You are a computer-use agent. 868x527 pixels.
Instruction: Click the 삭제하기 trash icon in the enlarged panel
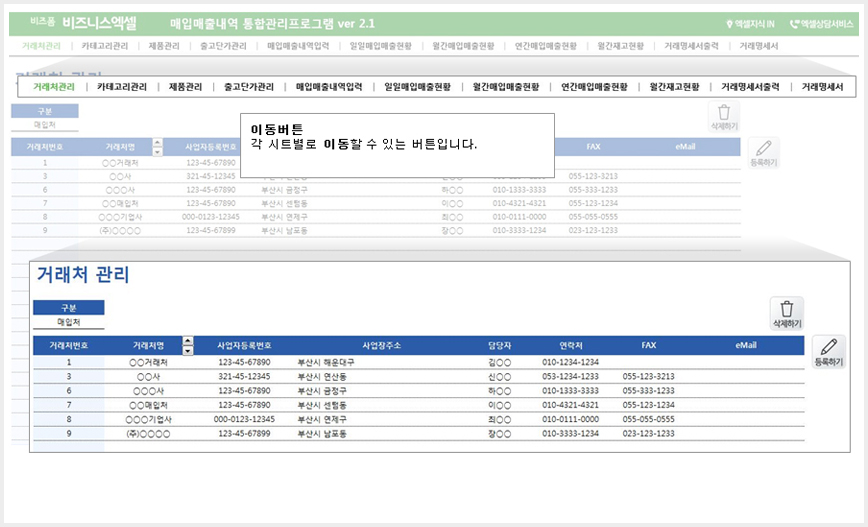tap(787, 314)
